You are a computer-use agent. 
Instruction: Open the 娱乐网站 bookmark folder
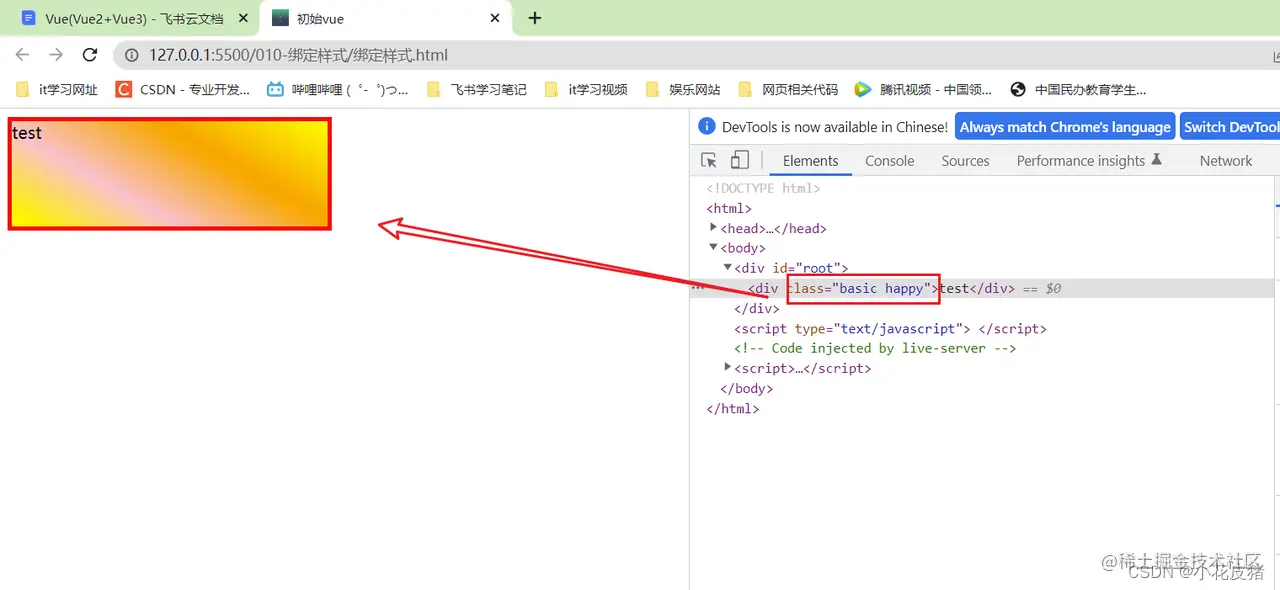683,89
